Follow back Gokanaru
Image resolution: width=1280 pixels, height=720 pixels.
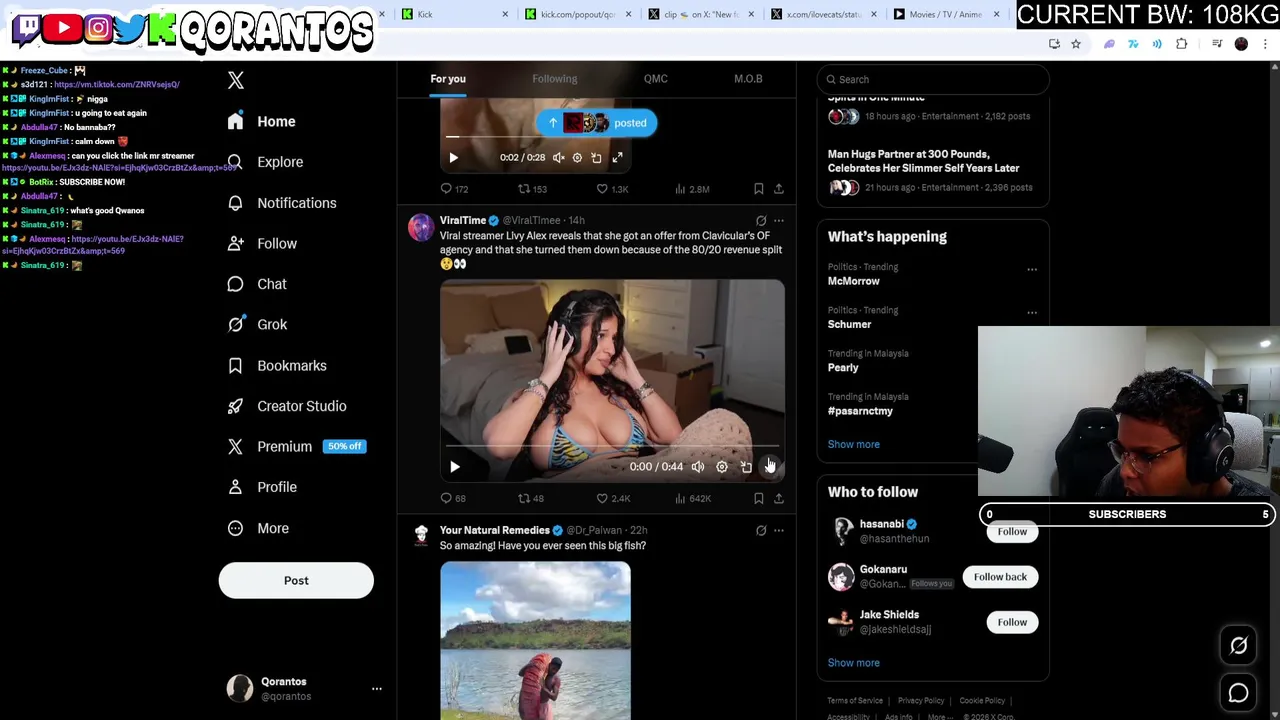click(1000, 577)
